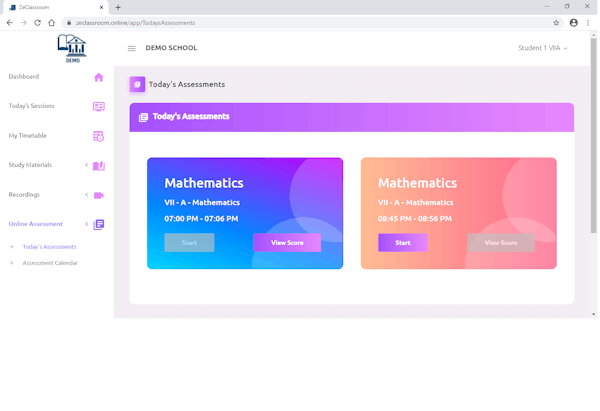Open Study Materials menu item
This screenshot has height=411, width=600.
[x=30, y=165]
